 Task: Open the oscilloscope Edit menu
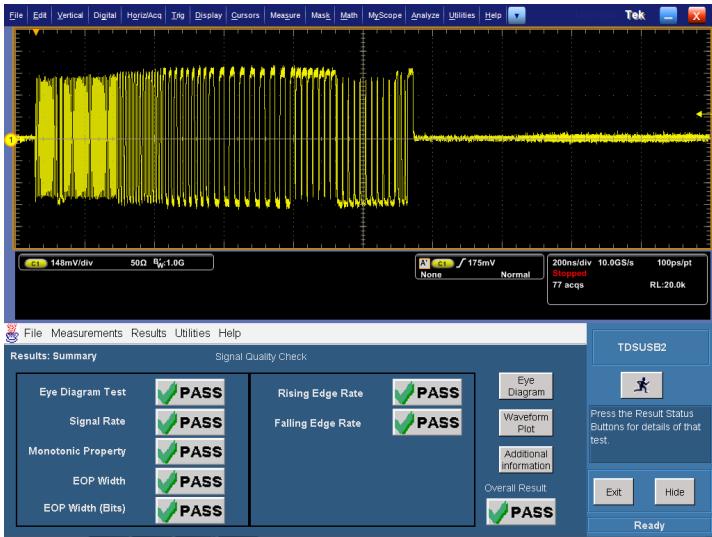[40, 15]
